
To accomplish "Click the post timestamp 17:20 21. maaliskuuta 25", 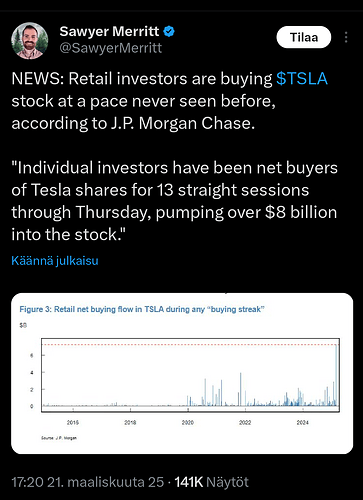I will (88, 482).
